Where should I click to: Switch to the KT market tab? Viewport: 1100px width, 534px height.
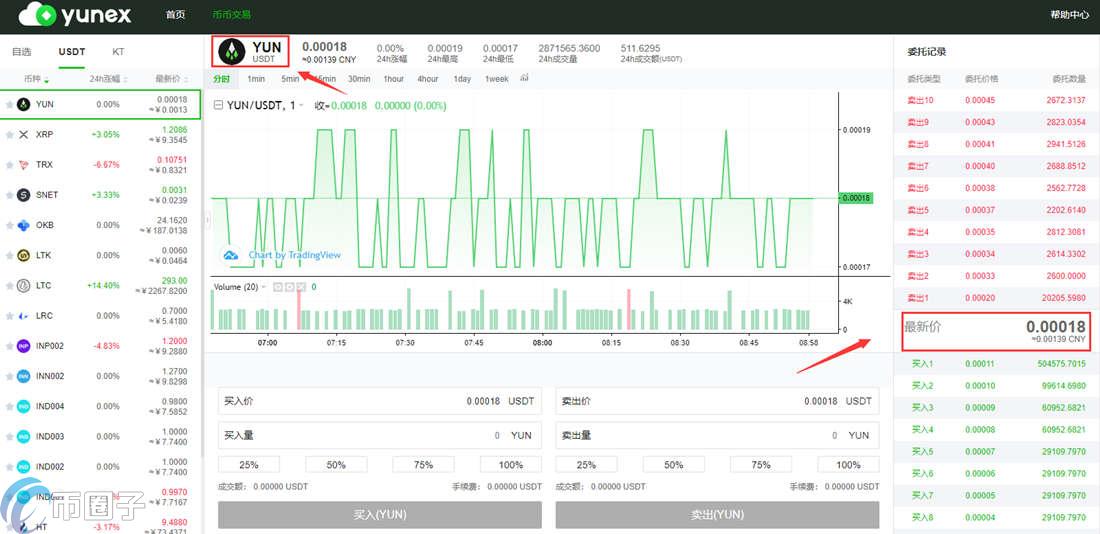click(118, 52)
